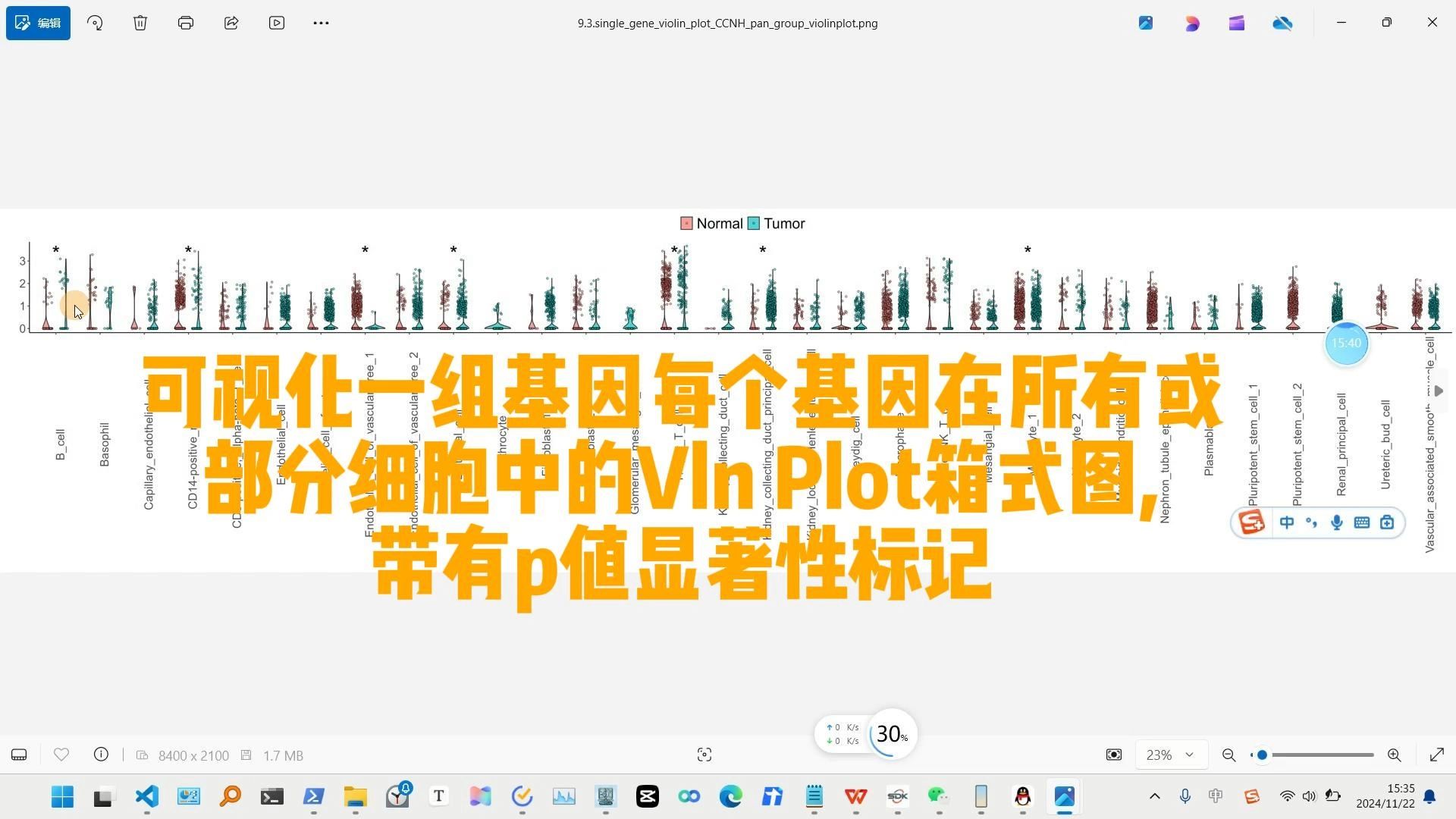Screen dimensions: 1456x819
Task: Open the See more menu
Action: click(321, 23)
